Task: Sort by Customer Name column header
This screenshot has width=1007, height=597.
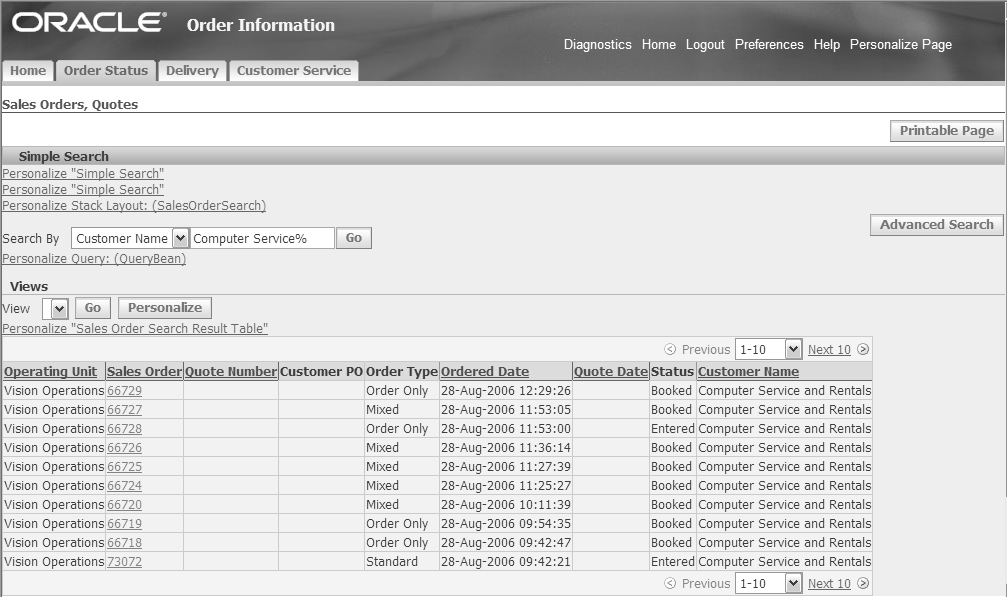Action: (748, 371)
